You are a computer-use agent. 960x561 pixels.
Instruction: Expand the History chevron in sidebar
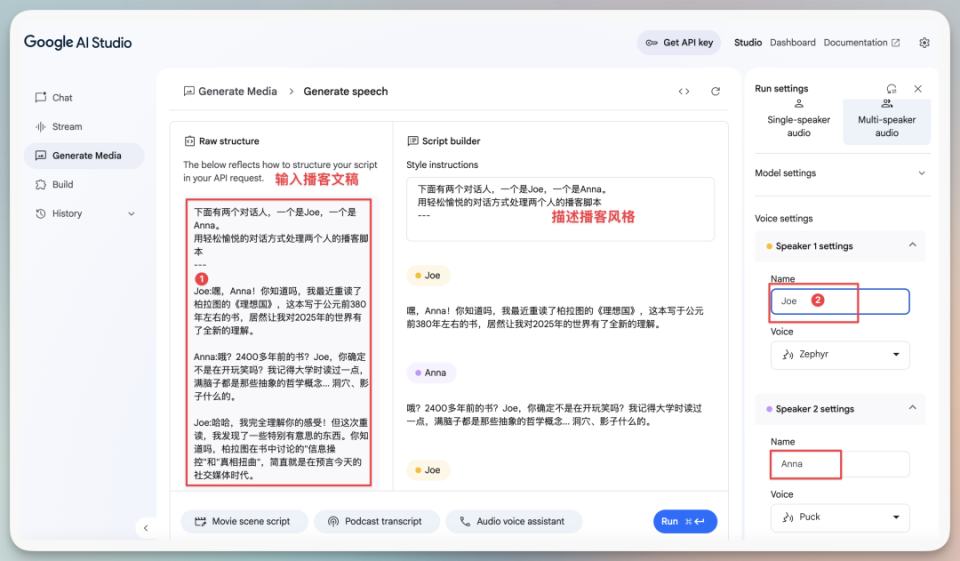(131, 214)
